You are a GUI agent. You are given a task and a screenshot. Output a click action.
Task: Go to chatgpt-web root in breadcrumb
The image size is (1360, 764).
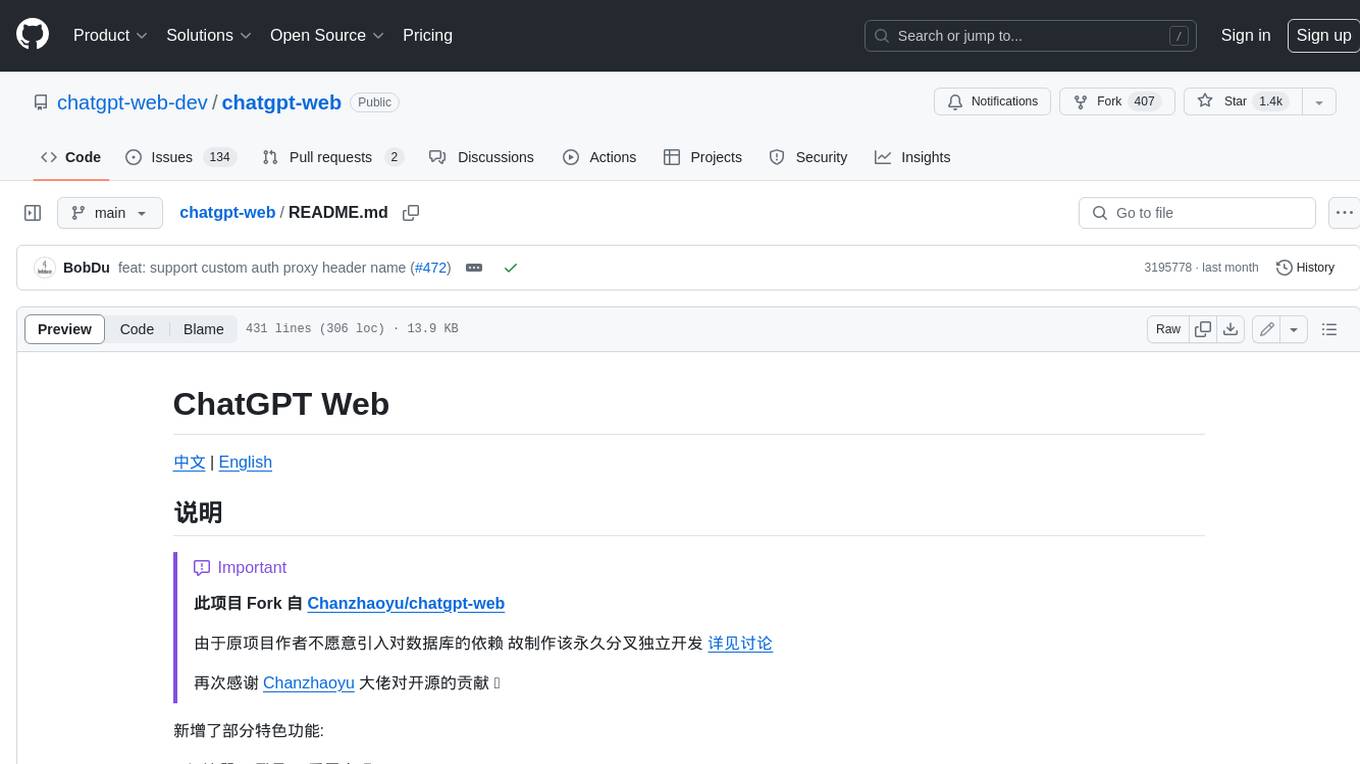pyautogui.click(x=227, y=212)
